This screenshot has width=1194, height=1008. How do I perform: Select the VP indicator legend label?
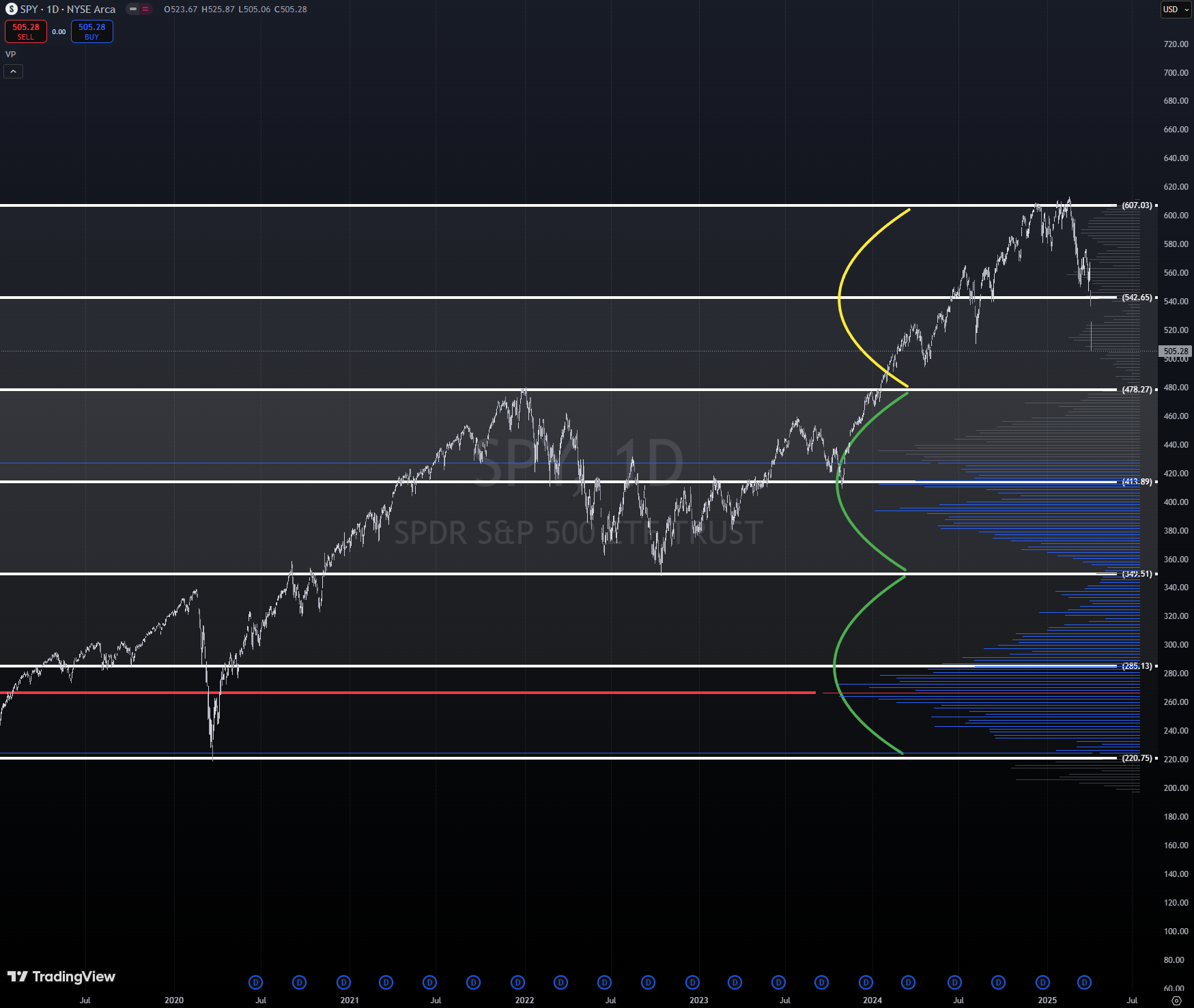pyautogui.click(x=10, y=55)
